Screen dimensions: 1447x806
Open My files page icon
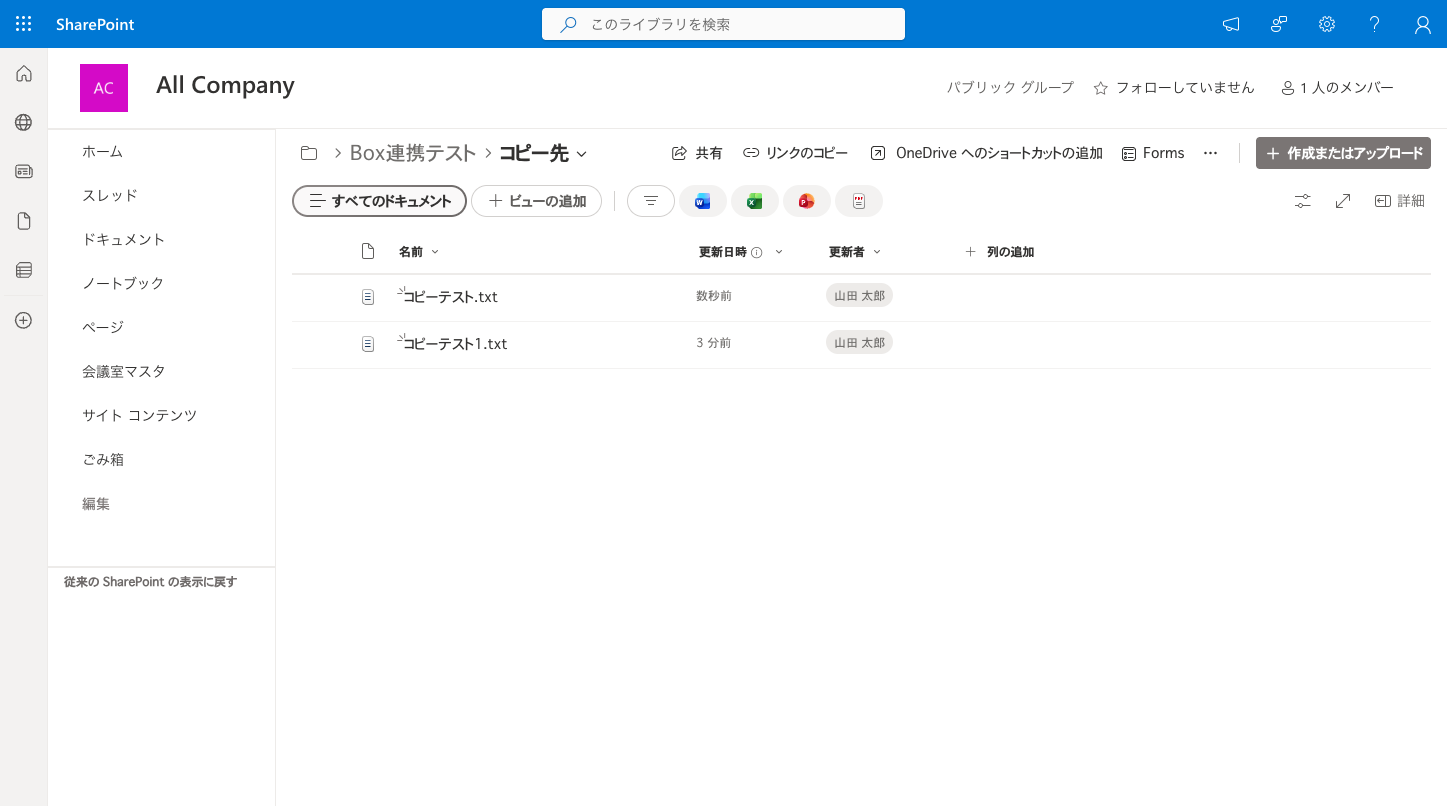coord(24,221)
